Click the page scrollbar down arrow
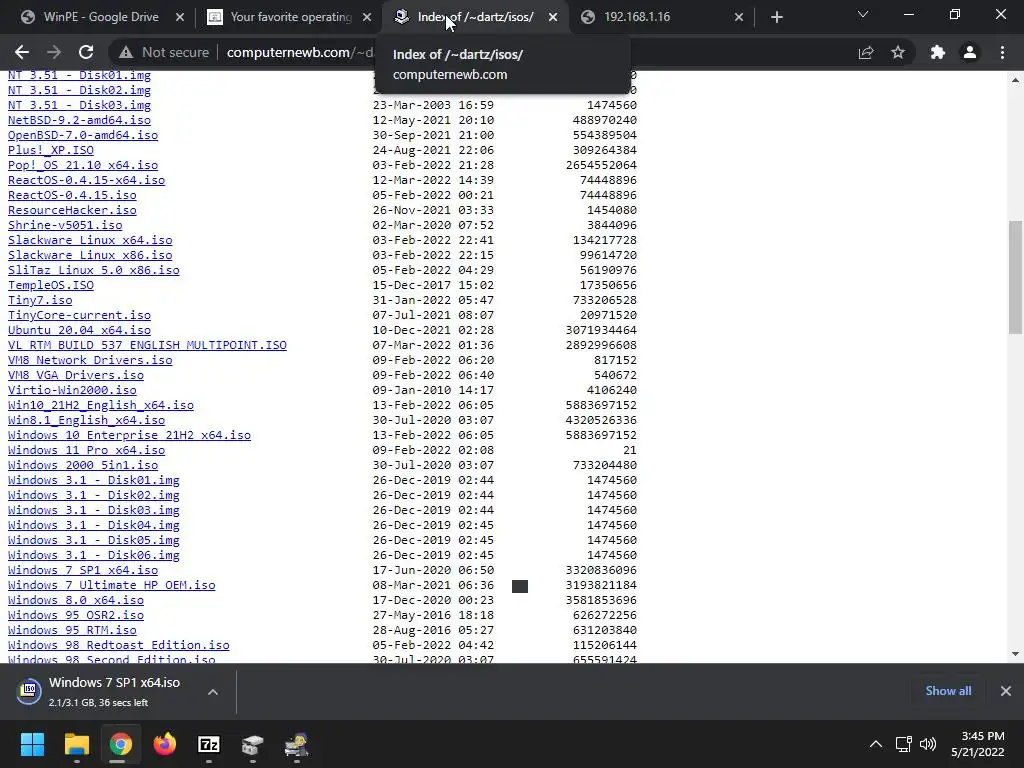1024x768 pixels. click(1015, 654)
